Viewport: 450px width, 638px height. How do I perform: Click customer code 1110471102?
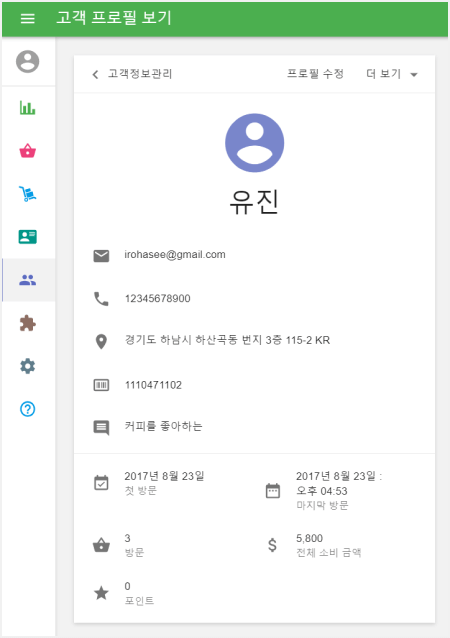coord(153,385)
